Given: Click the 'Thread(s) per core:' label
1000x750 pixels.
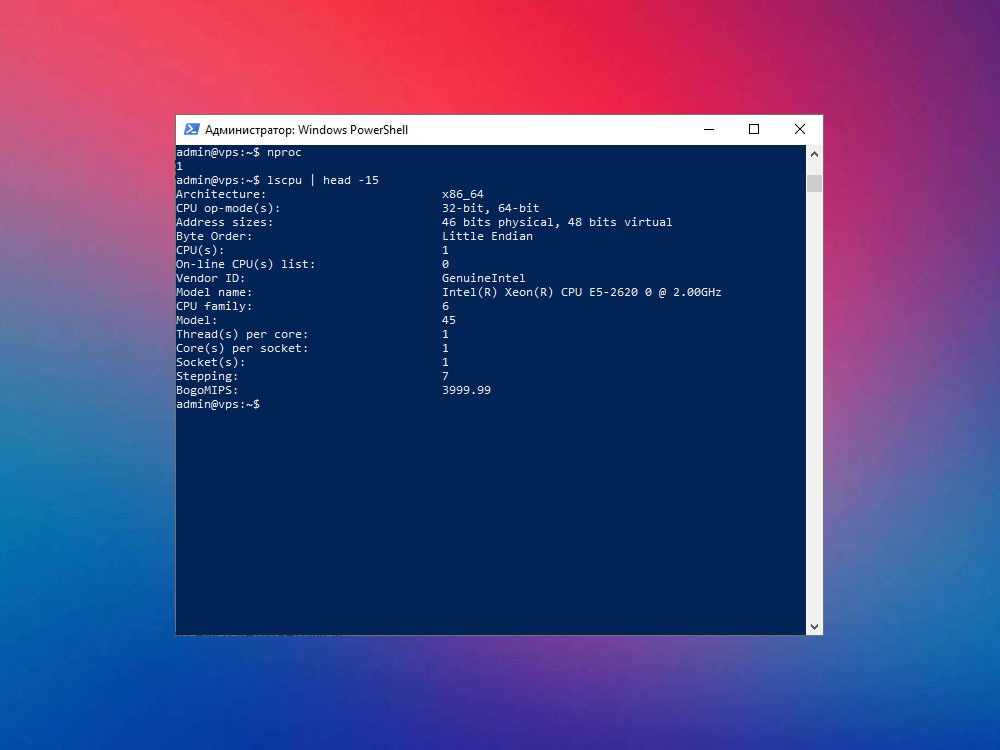Looking at the screenshot, I should tap(242, 334).
